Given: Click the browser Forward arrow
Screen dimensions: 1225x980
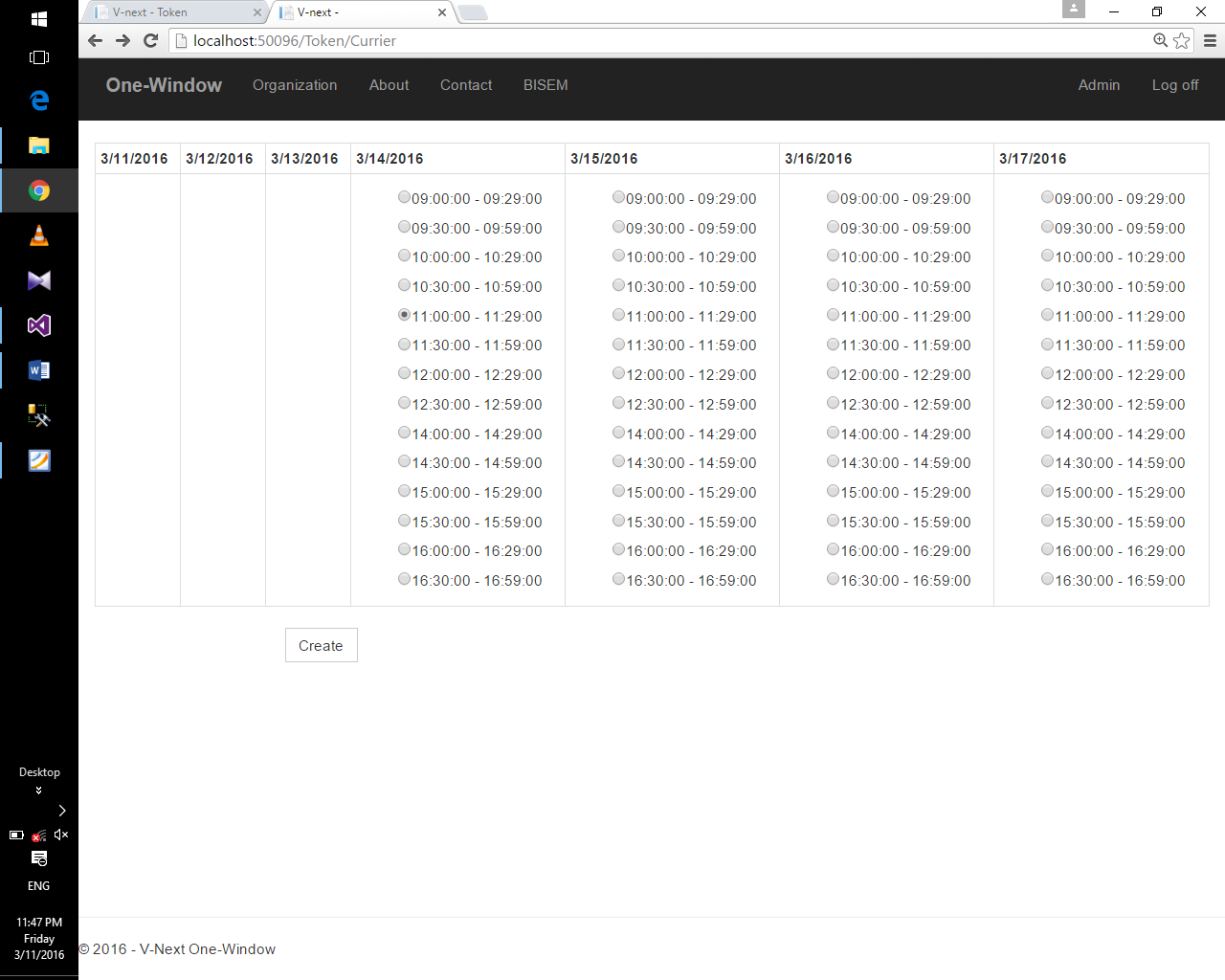Looking at the screenshot, I should click(122, 40).
